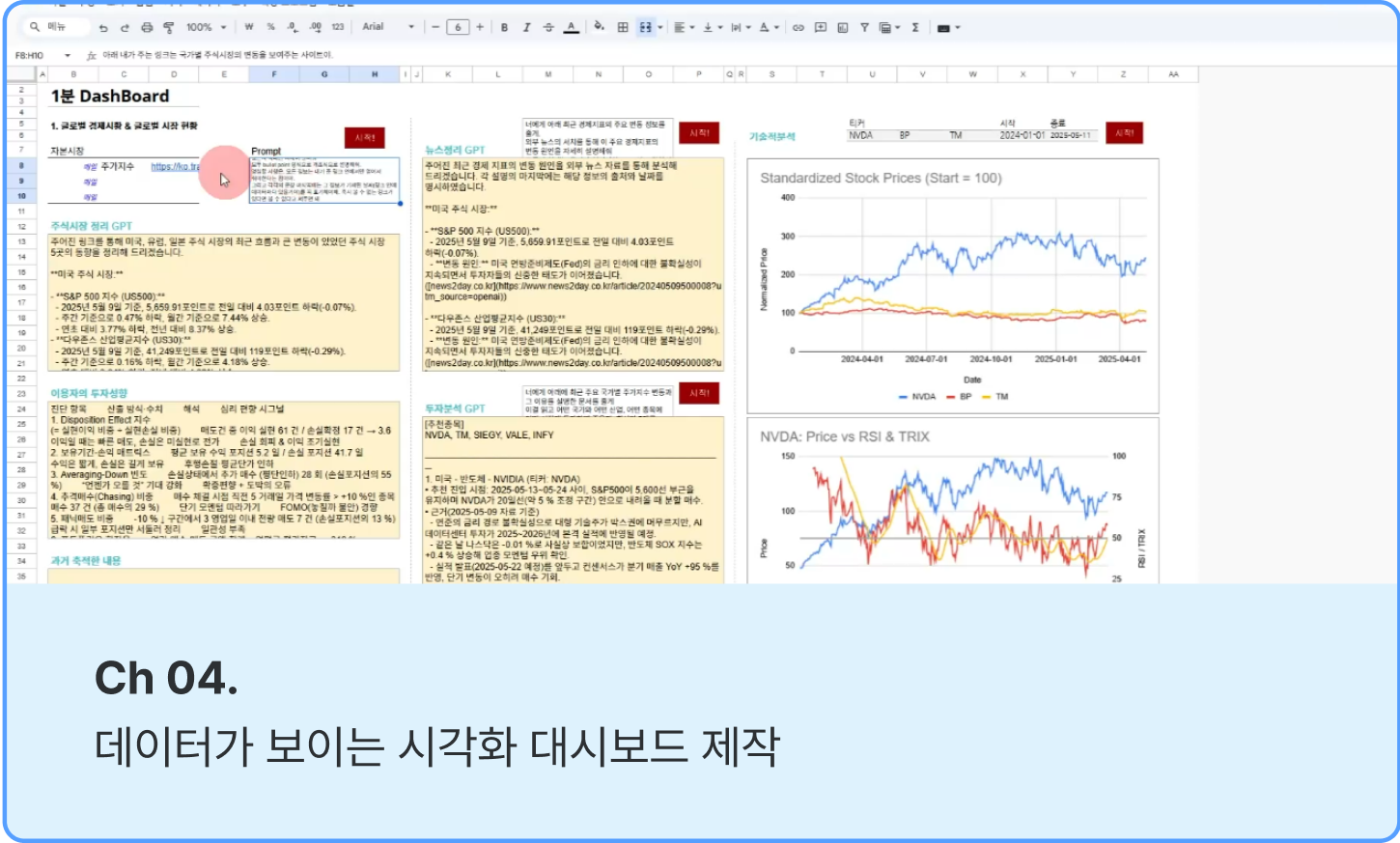The width and height of the screenshot is (1400, 843).
Task: Apply currency format (₩) button
Action: point(249,27)
